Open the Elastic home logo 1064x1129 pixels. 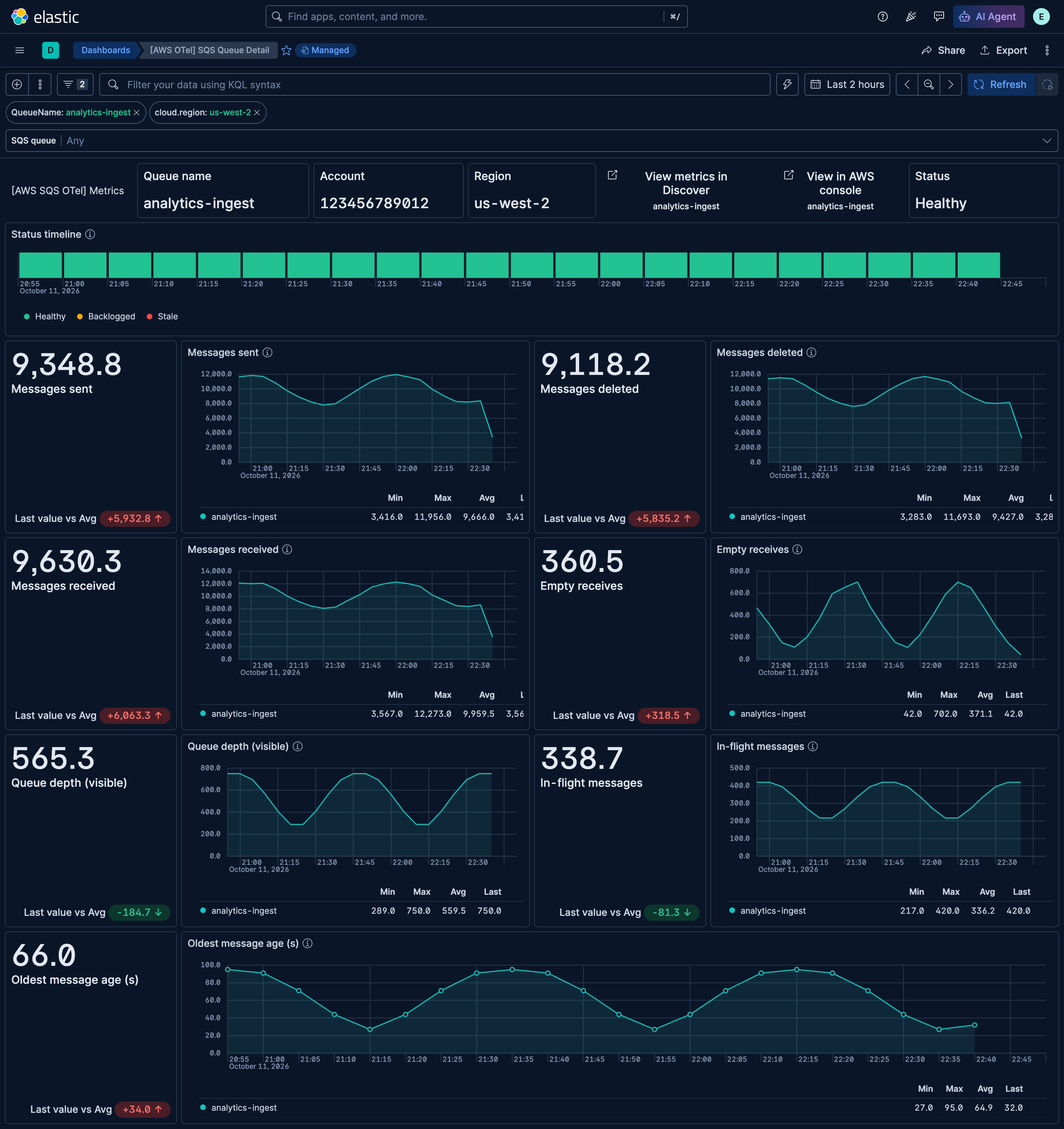pos(45,17)
